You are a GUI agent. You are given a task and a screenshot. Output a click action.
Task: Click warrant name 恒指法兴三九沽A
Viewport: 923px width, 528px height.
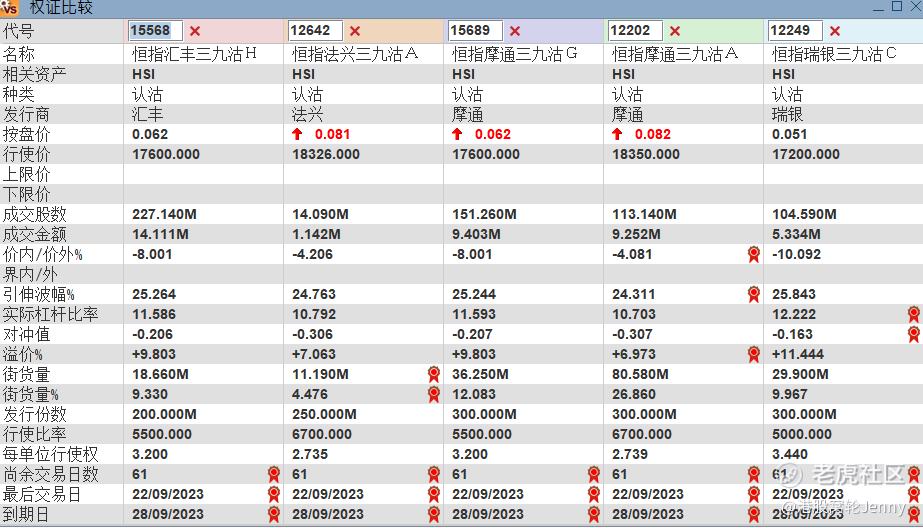(x=355, y=54)
